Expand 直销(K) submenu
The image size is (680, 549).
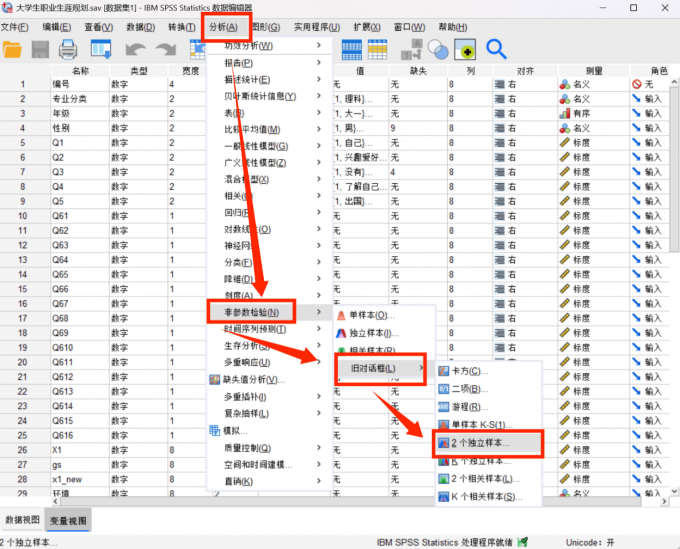point(269,481)
